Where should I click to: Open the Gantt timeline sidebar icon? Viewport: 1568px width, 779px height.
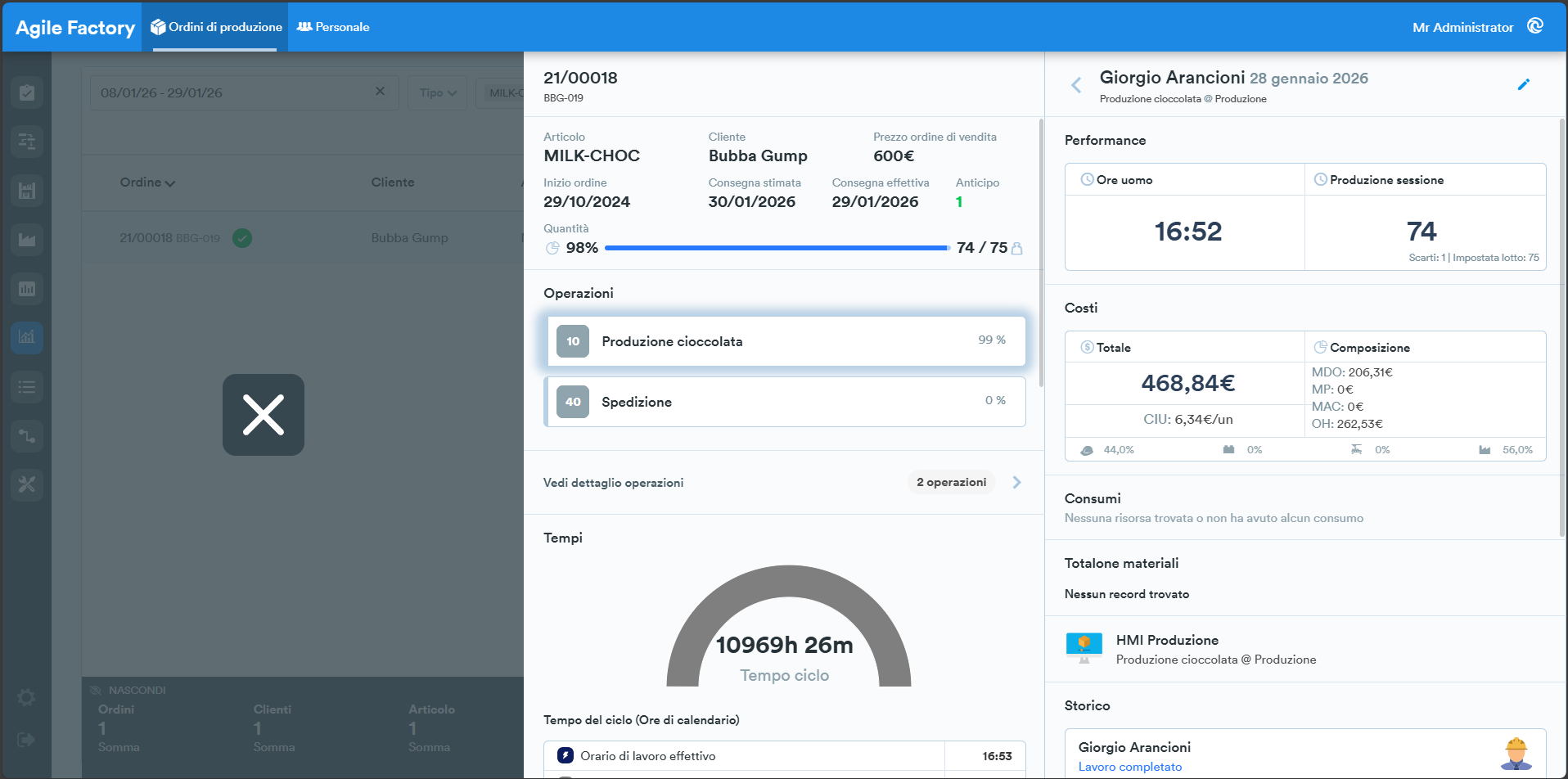[x=27, y=142]
